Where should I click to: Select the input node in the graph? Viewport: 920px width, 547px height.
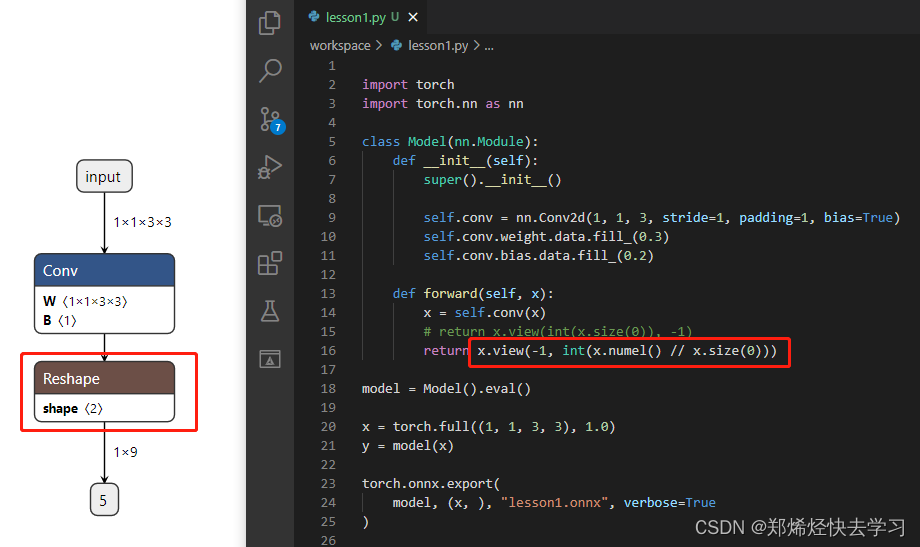pos(104,176)
